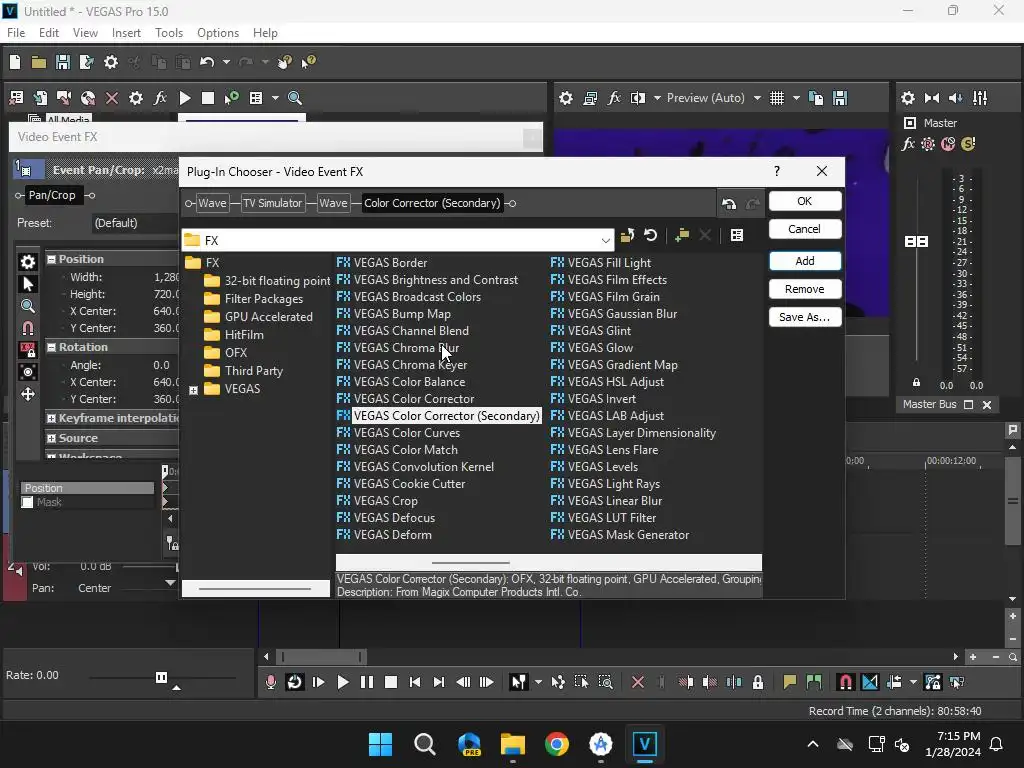Screen dimensions: 1024x768
Task: Select VEGAS Gaussian Blur plug-in
Action: pyautogui.click(x=614, y=313)
